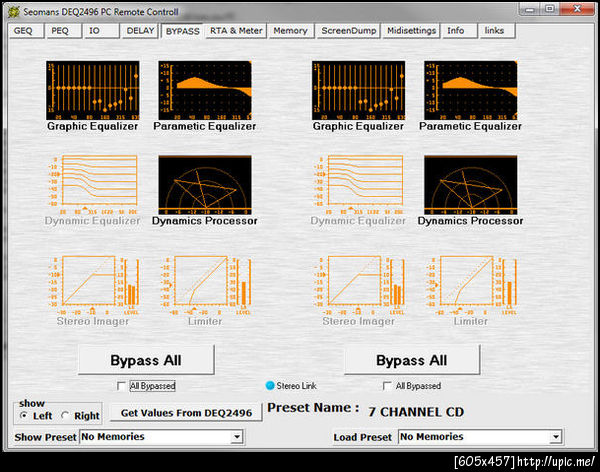Viewport: 600px width, 472px height.
Task: Toggle left channel Stereo Imager icon
Action: (93, 285)
